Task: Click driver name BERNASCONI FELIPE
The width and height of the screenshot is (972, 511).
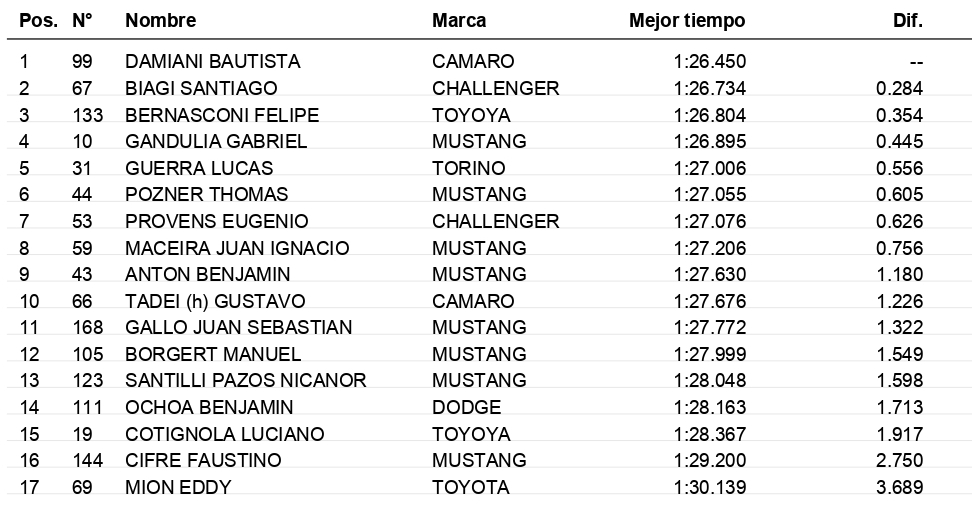Action: point(222,115)
